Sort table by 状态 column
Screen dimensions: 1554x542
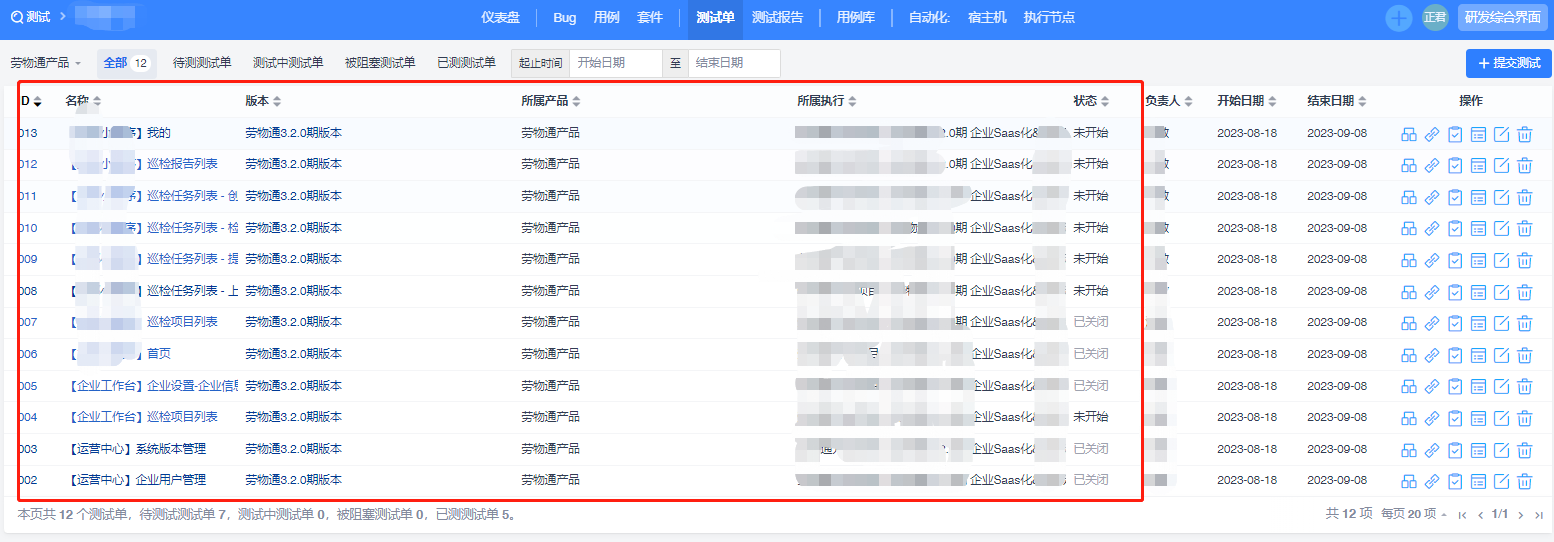tap(1091, 101)
